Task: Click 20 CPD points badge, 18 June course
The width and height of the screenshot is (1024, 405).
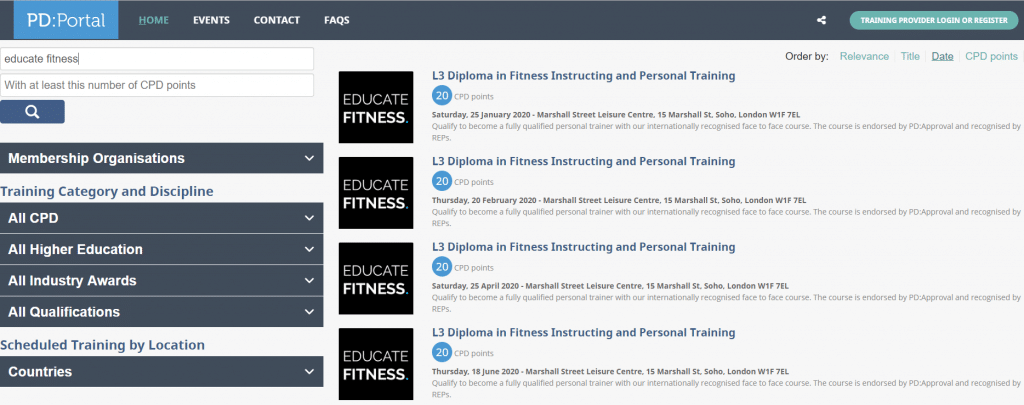Action: click(x=442, y=352)
